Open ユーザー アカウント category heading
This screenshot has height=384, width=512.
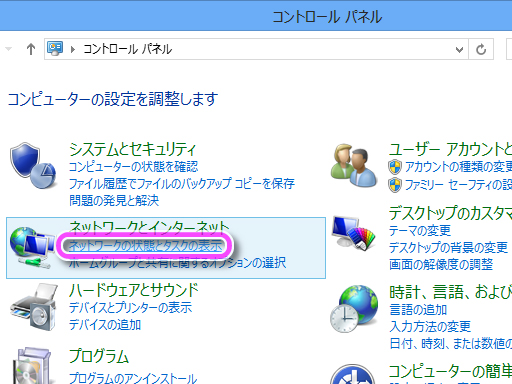[450, 149]
